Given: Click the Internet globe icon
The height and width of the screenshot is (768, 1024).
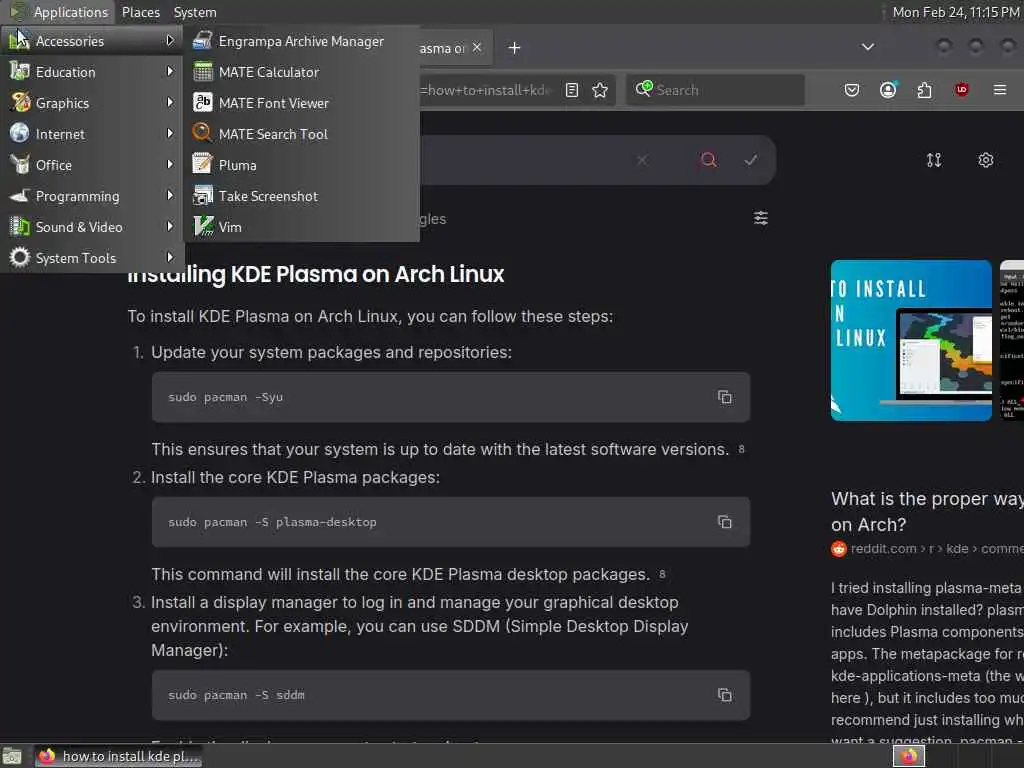Looking at the screenshot, I should 20,133.
